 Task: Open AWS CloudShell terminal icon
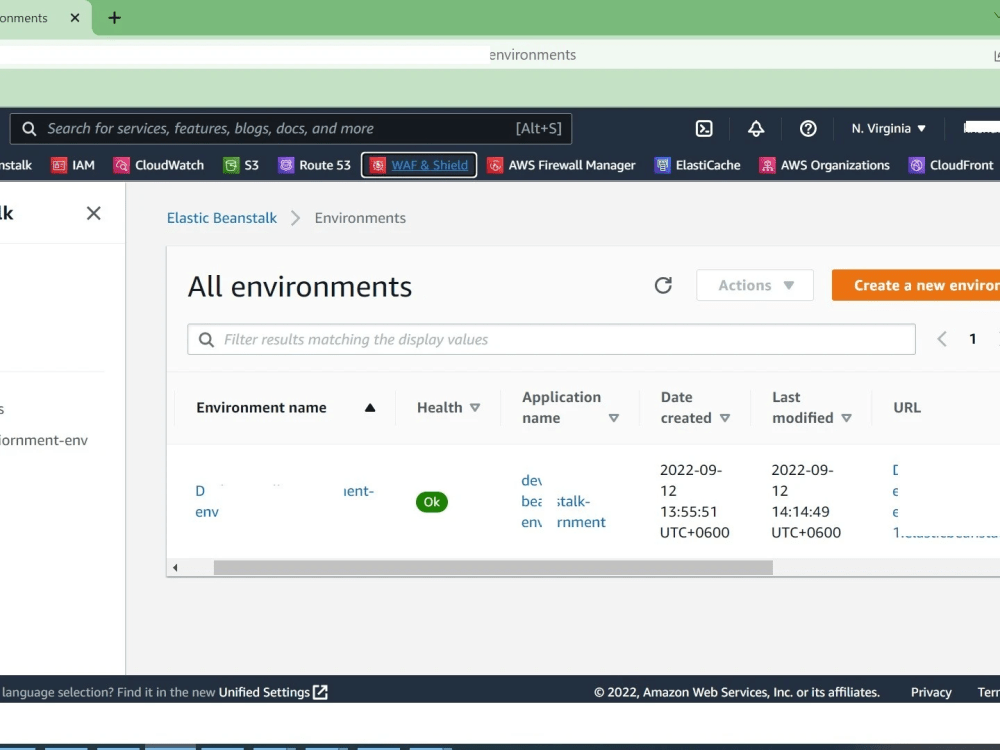[704, 128]
